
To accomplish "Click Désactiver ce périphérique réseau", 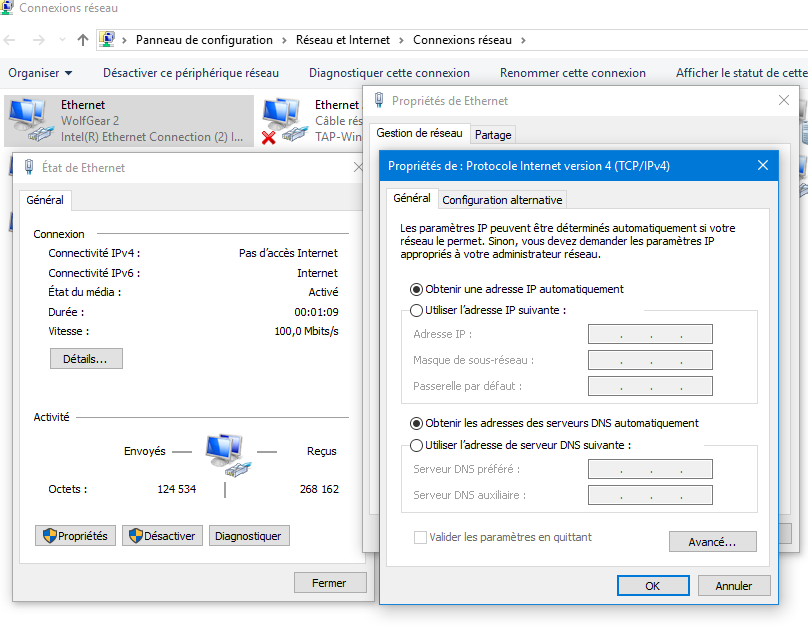I will coord(191,73).
